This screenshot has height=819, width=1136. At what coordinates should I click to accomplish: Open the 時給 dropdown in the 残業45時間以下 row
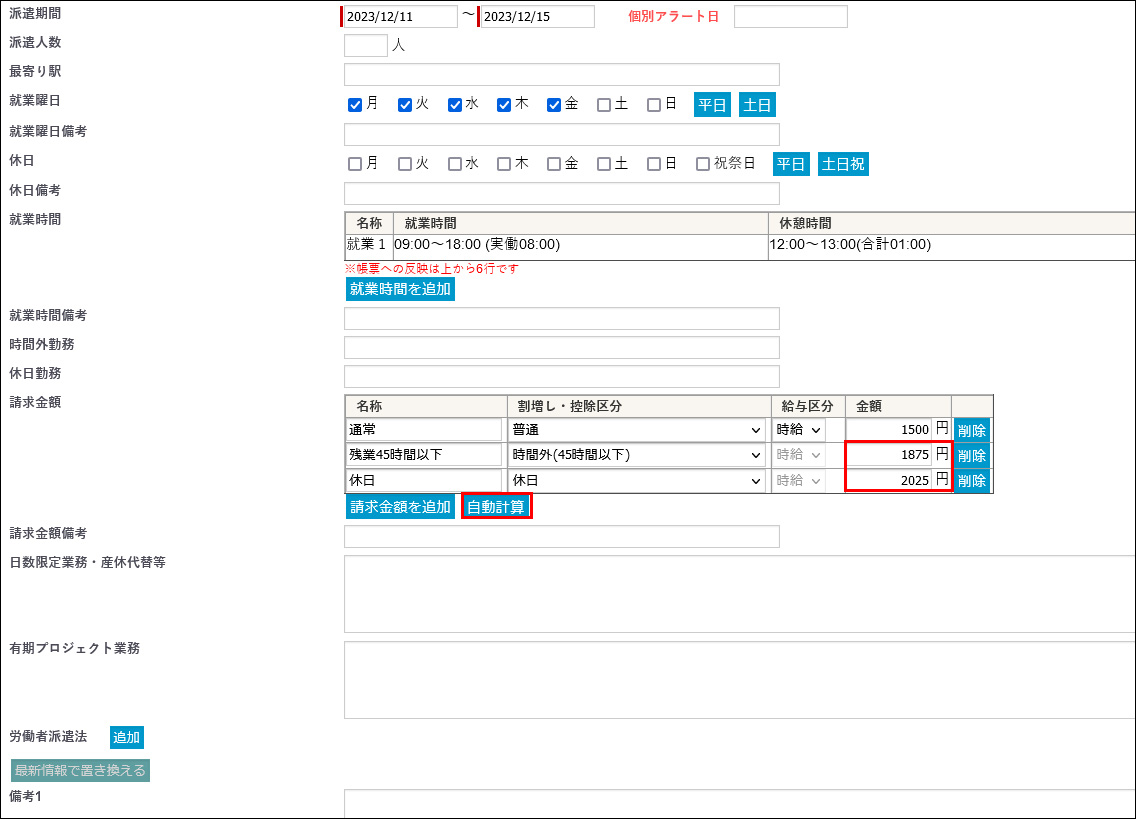[x=798, y=455]
